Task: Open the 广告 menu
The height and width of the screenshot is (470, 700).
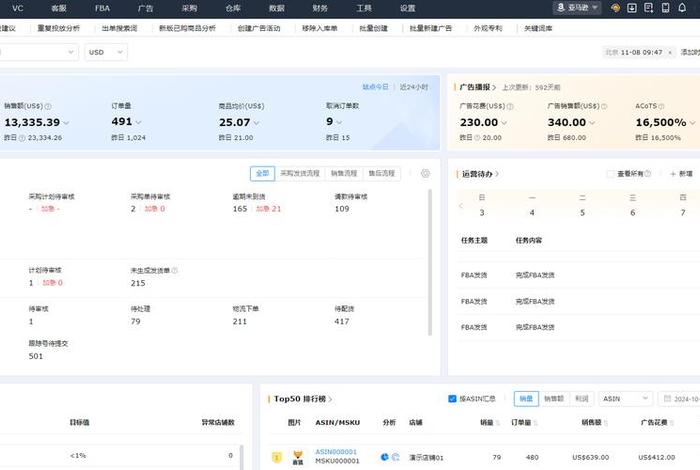Action: pos(146,8)
